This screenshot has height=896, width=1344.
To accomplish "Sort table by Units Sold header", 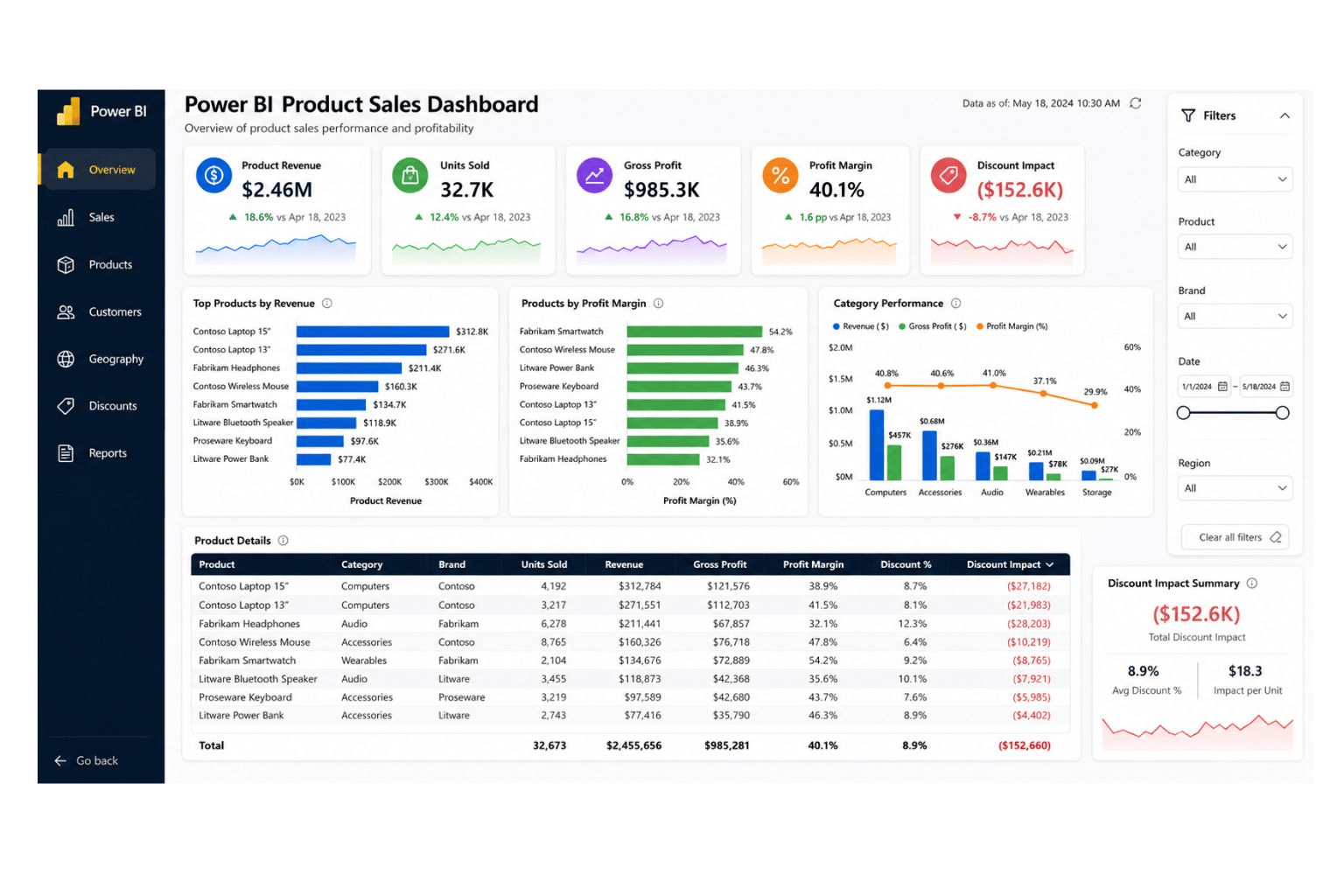I will pos(544,564).
